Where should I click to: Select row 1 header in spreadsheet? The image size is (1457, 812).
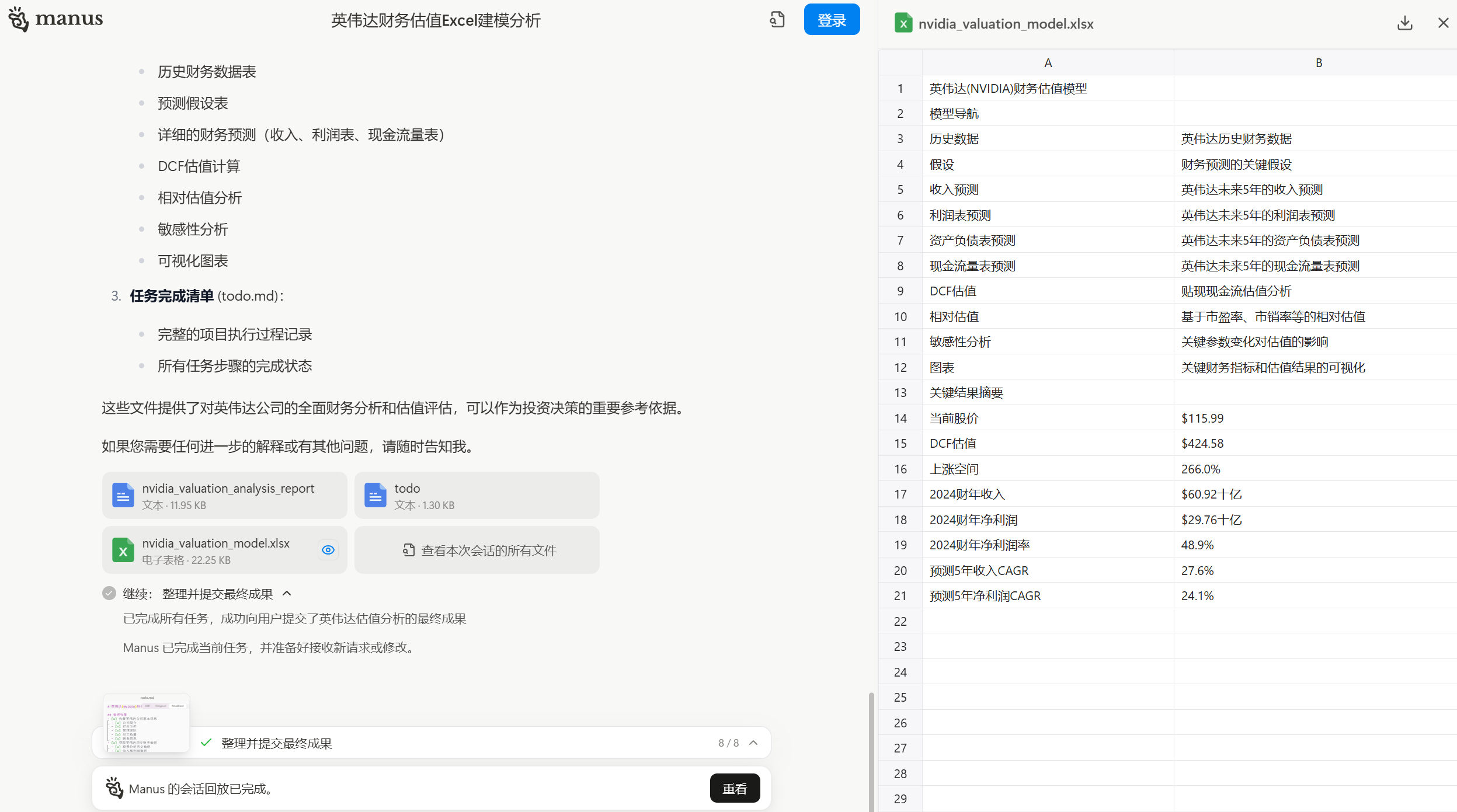tap(900, 89)
